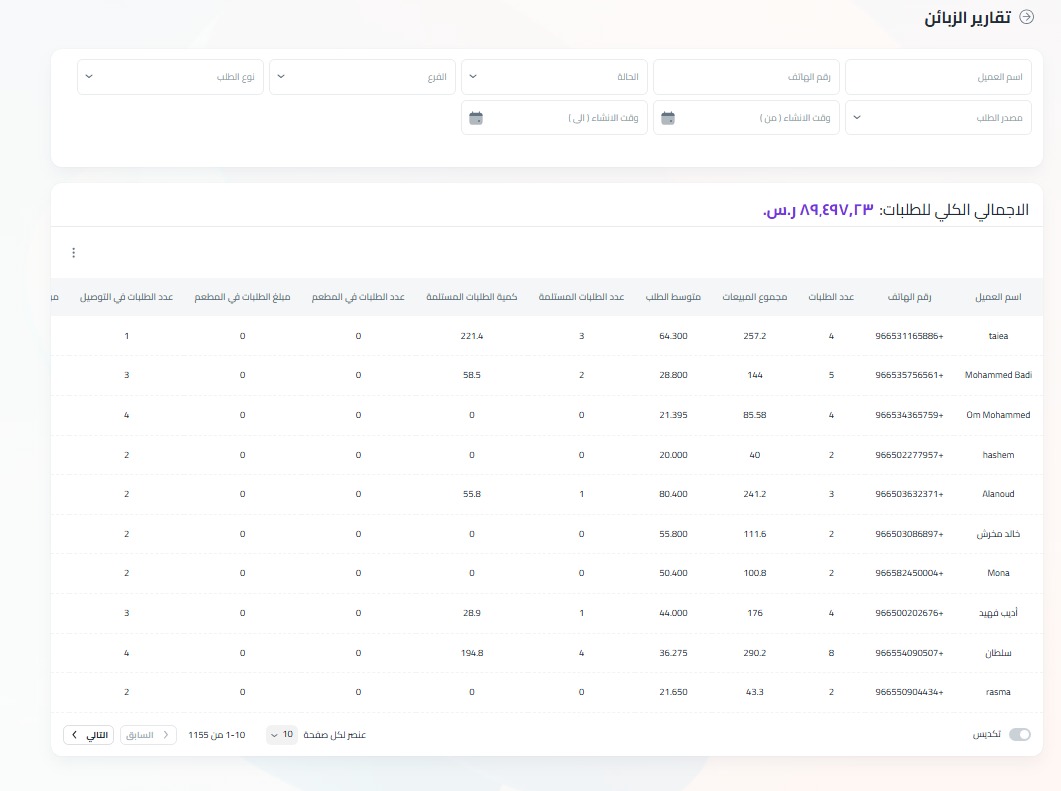
Task: Click the متوسط الطلب column header
Action: 673,297
